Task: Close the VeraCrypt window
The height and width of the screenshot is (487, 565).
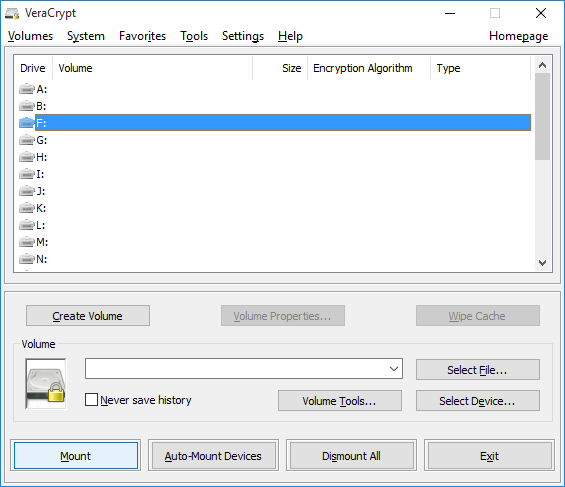Action: 541,13
